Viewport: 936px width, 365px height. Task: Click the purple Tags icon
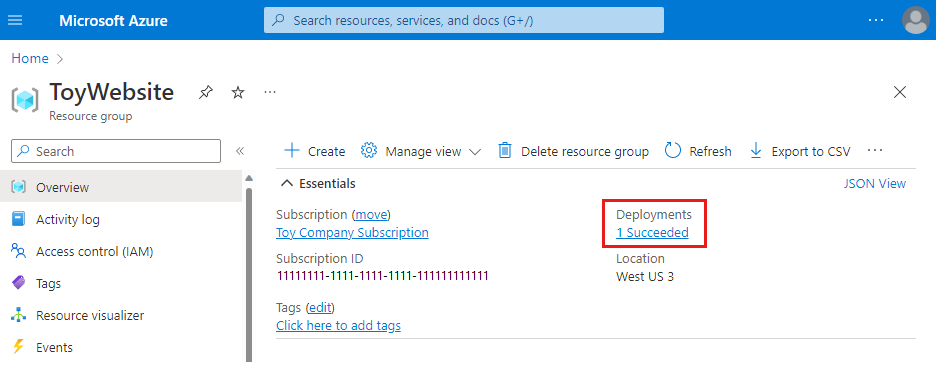click(19, 283)
